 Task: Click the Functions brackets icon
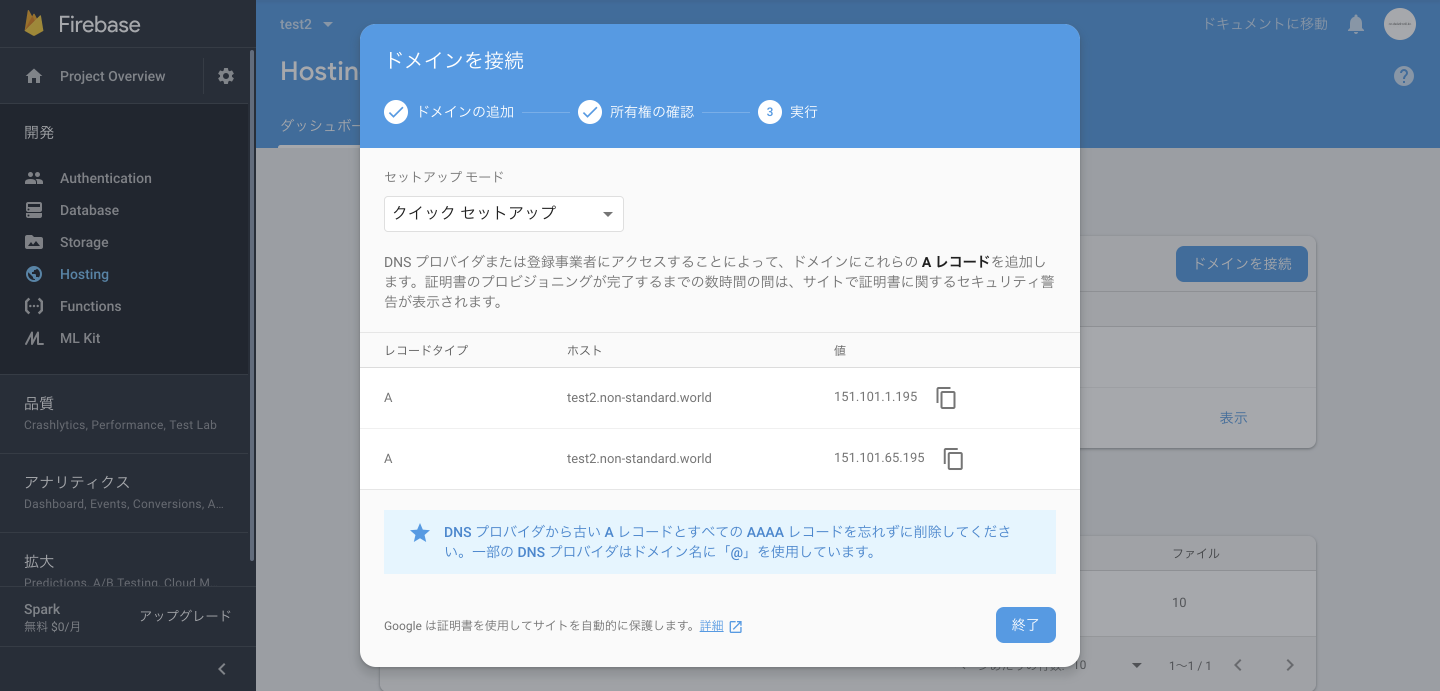pos(34,306)
